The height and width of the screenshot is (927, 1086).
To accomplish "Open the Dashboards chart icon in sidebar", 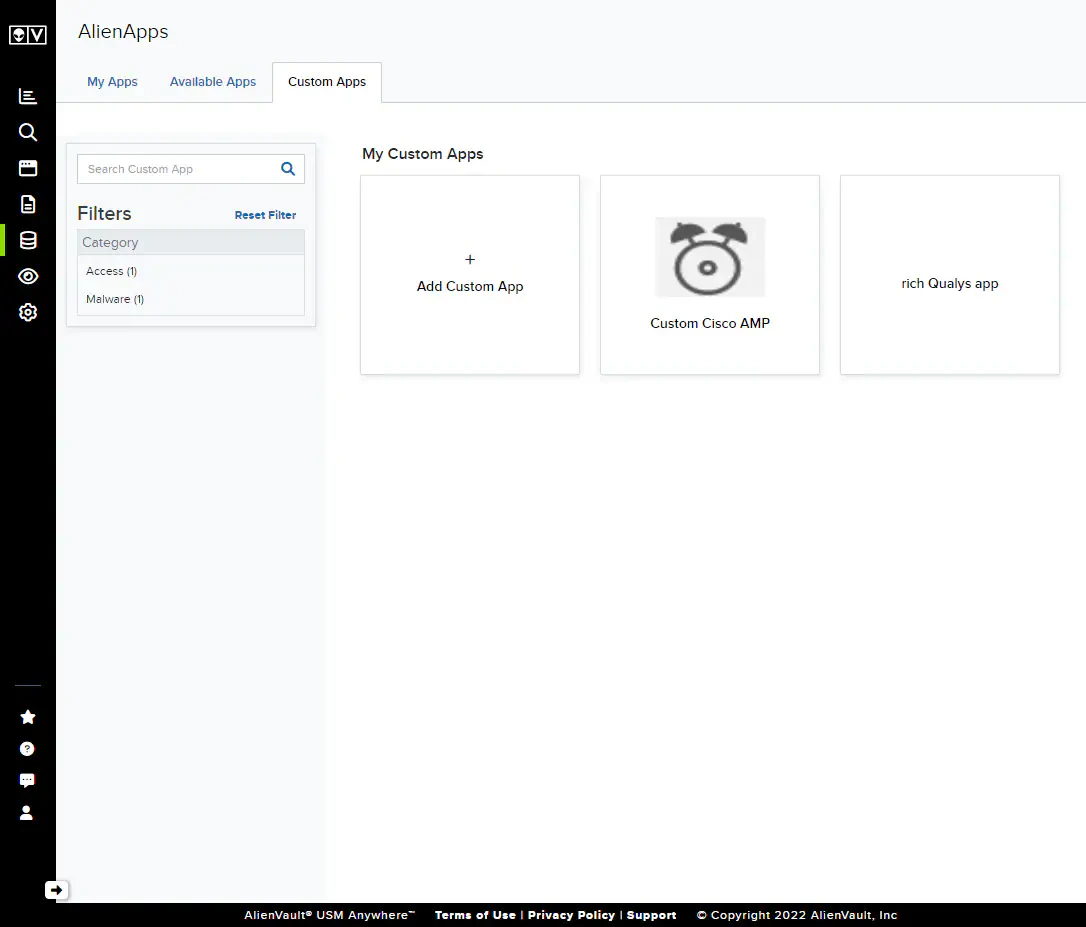I will tap(28, 96).
